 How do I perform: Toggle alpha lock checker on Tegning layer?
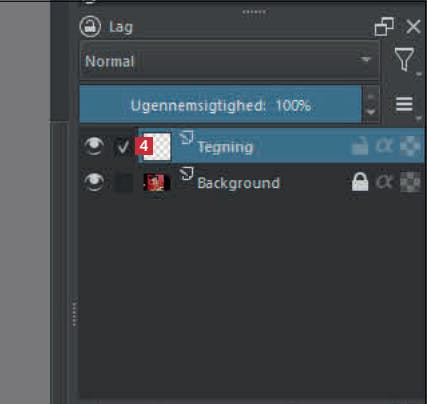410,147
